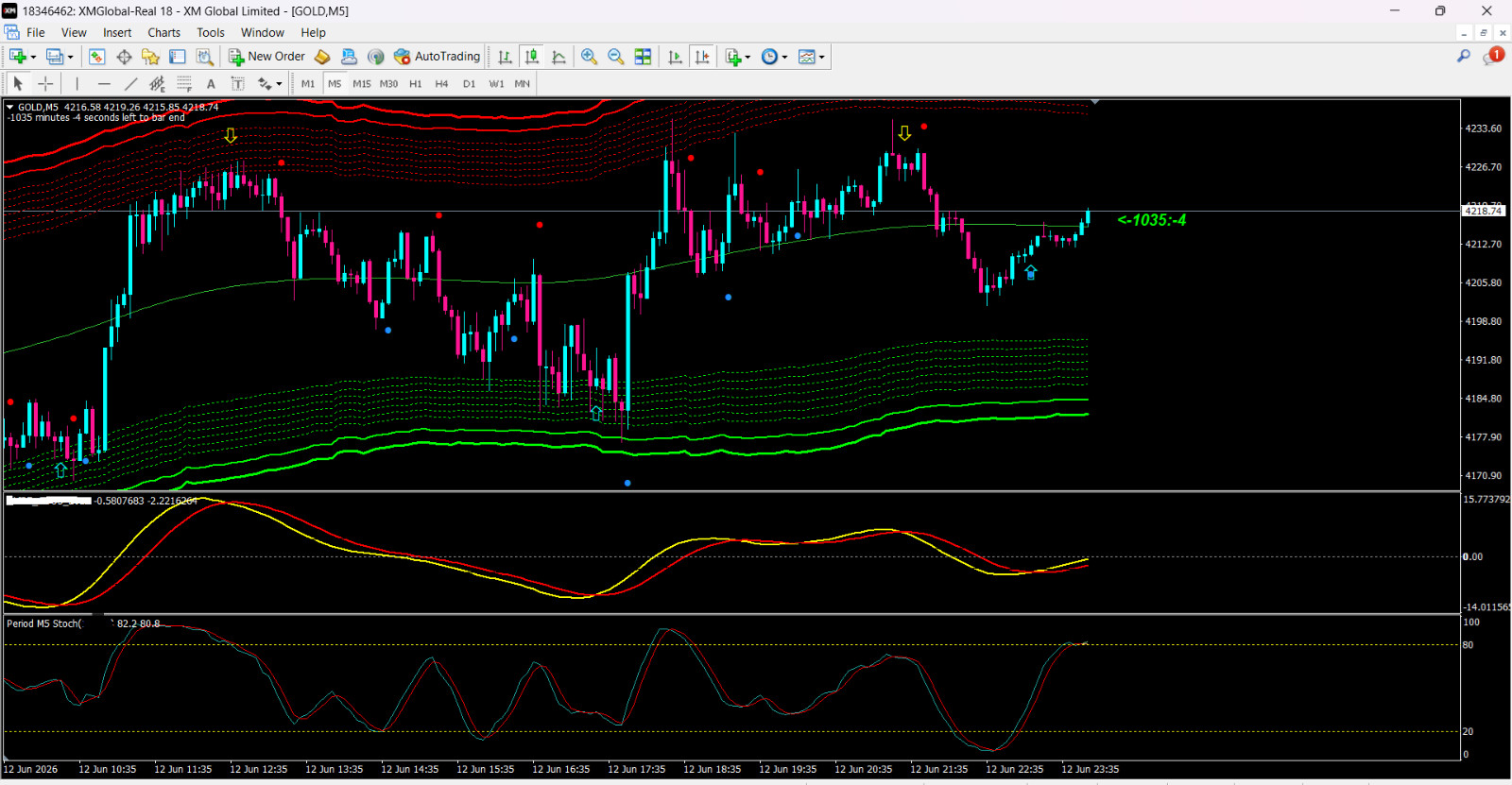Toggle Chart Shift option

pos(702,57)
